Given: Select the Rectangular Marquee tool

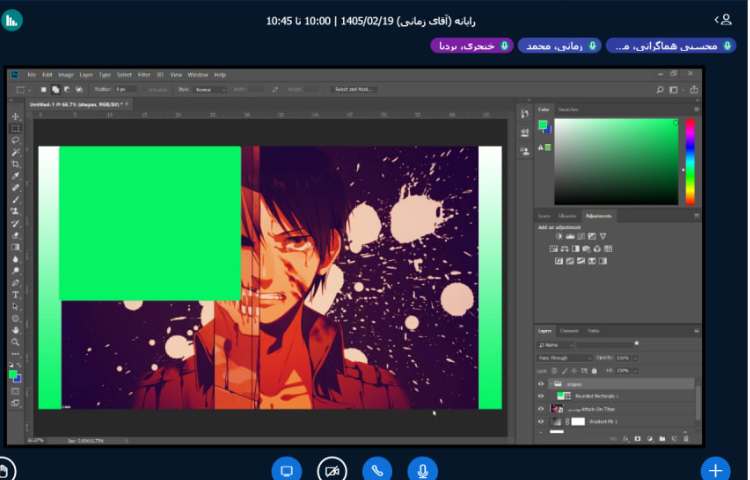Looking at the screenshot, I should 16,128.
